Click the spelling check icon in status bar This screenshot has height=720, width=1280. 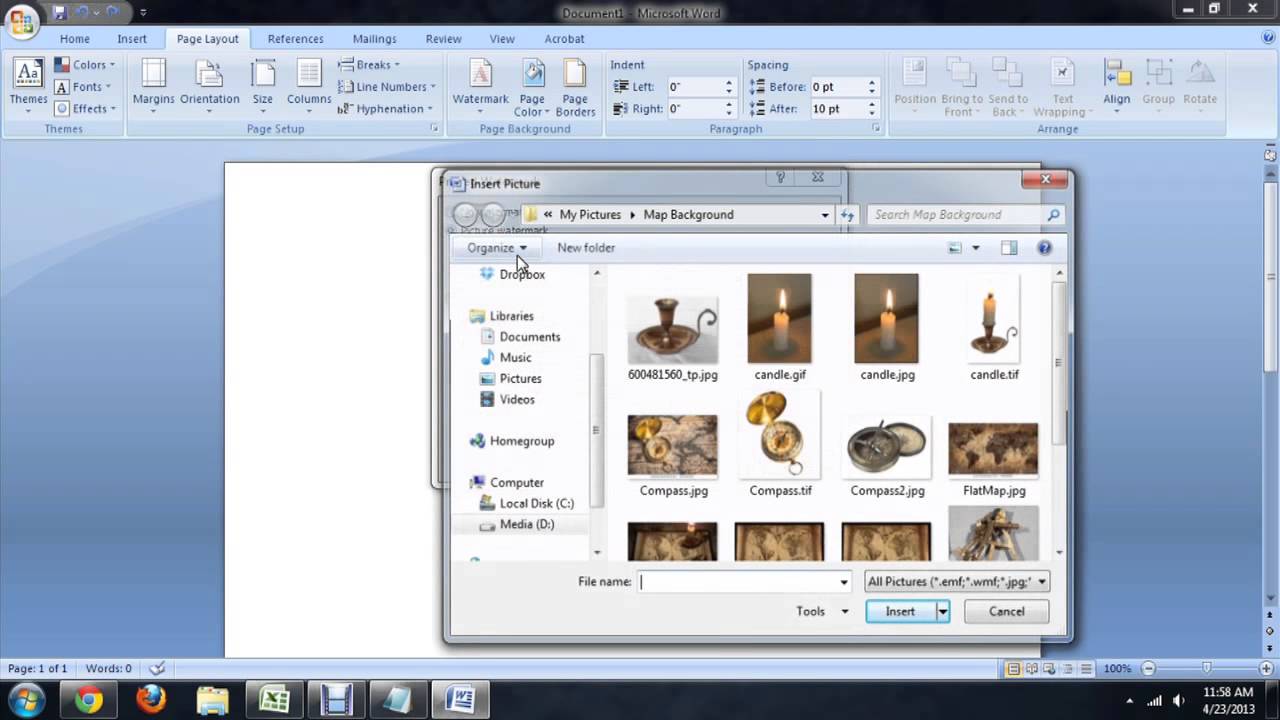point(157,668)
